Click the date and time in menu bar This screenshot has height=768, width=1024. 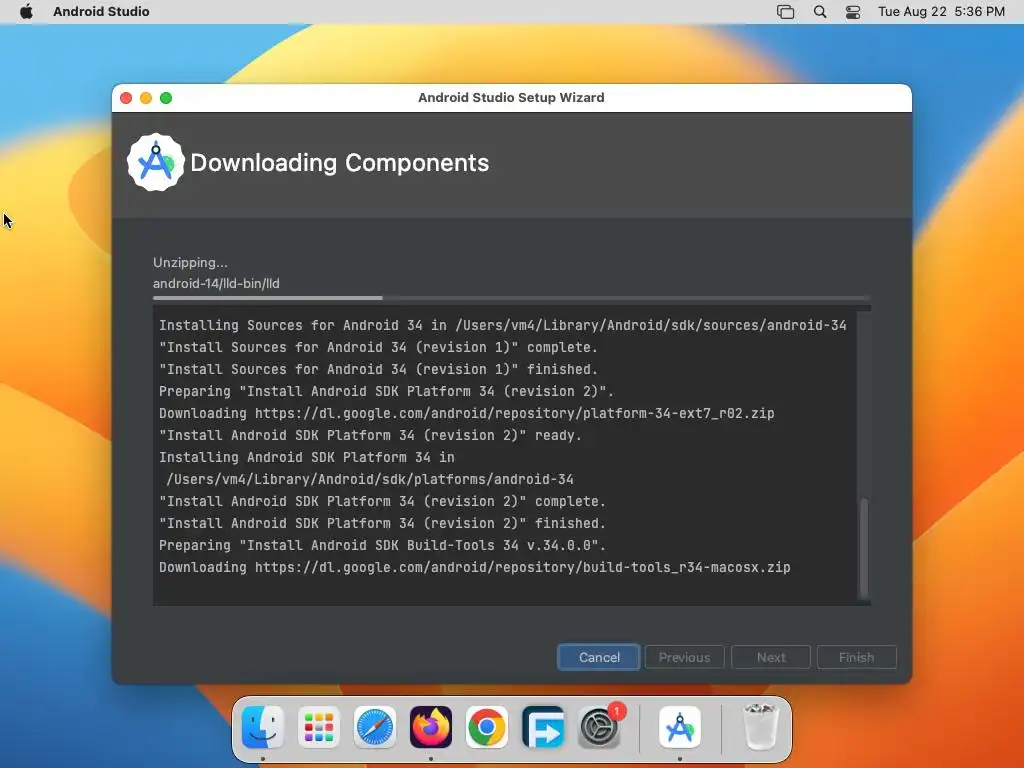point(941,12)
